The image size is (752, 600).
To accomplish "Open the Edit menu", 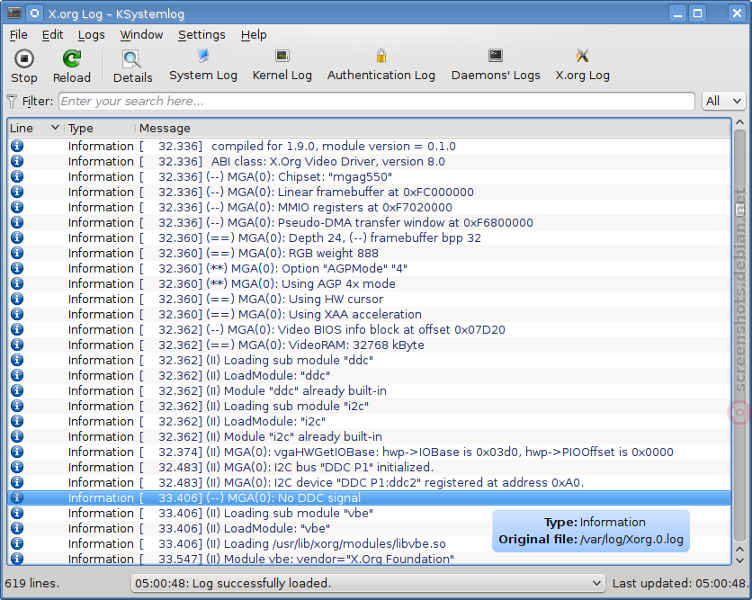I will (52, 35).
